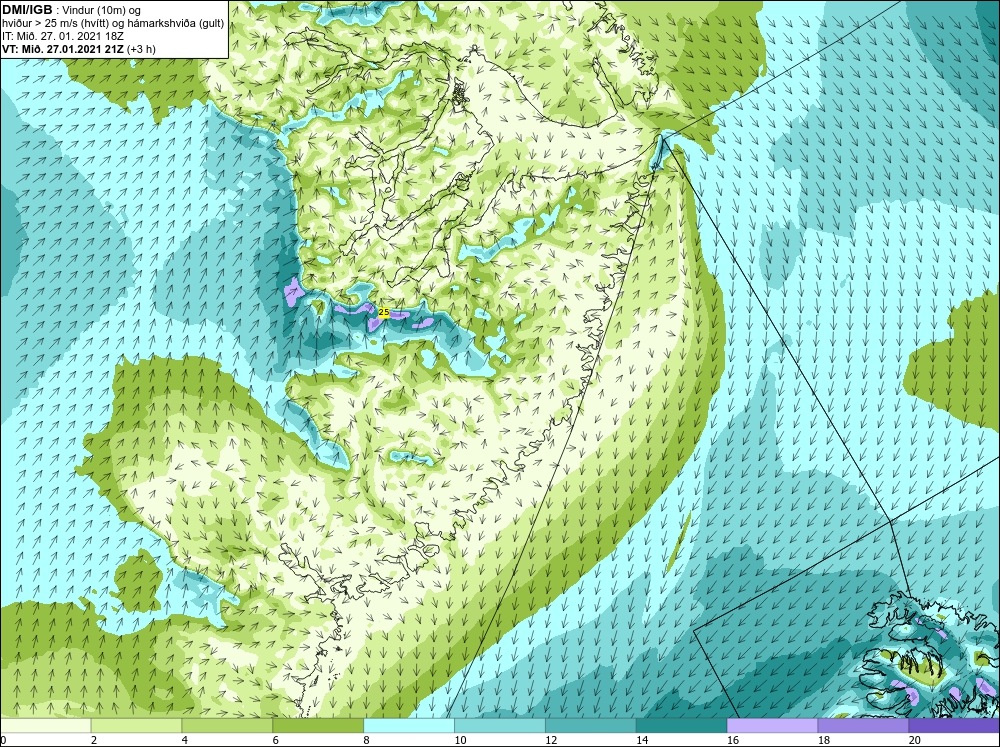1000x747 pixels.
Task: Click the legend value 2
Action: 94,740
